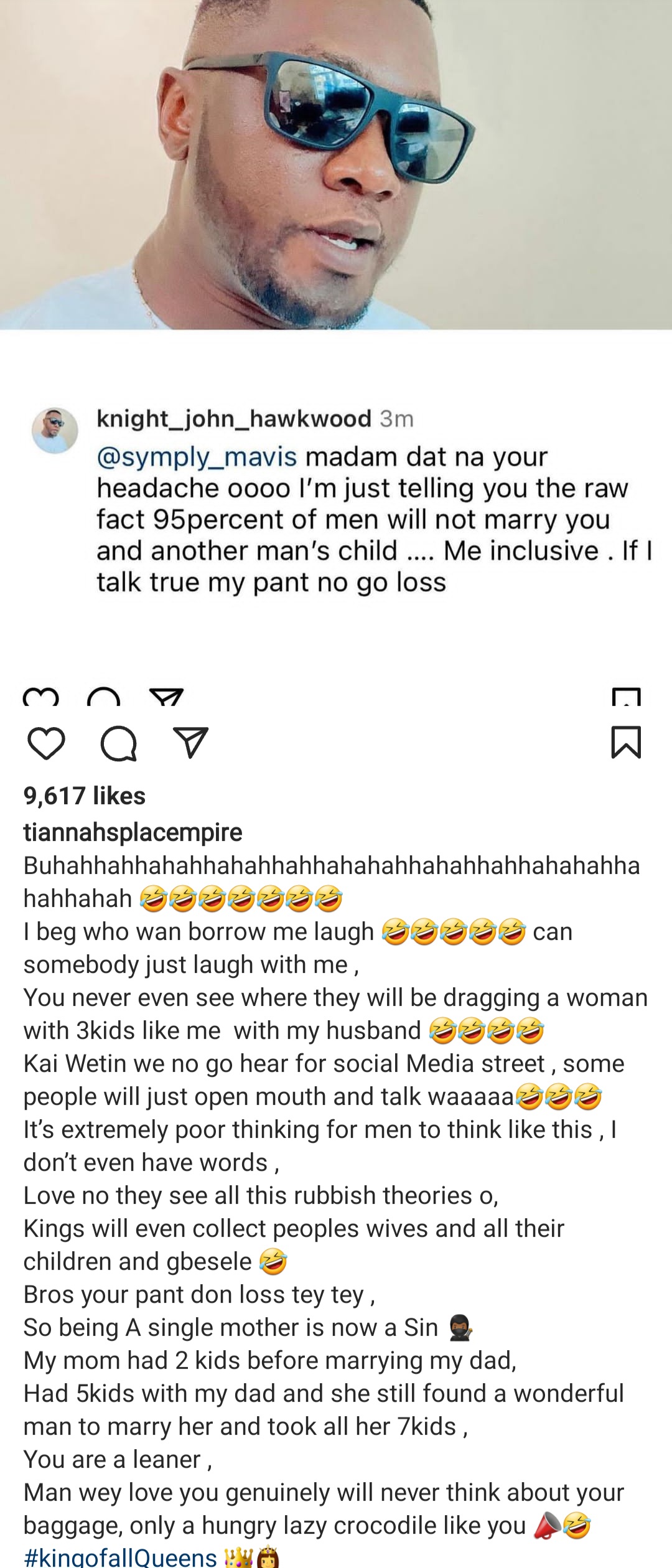Share post using full paper plane icon
This screenshot has height=1568, width=672.
190,742
